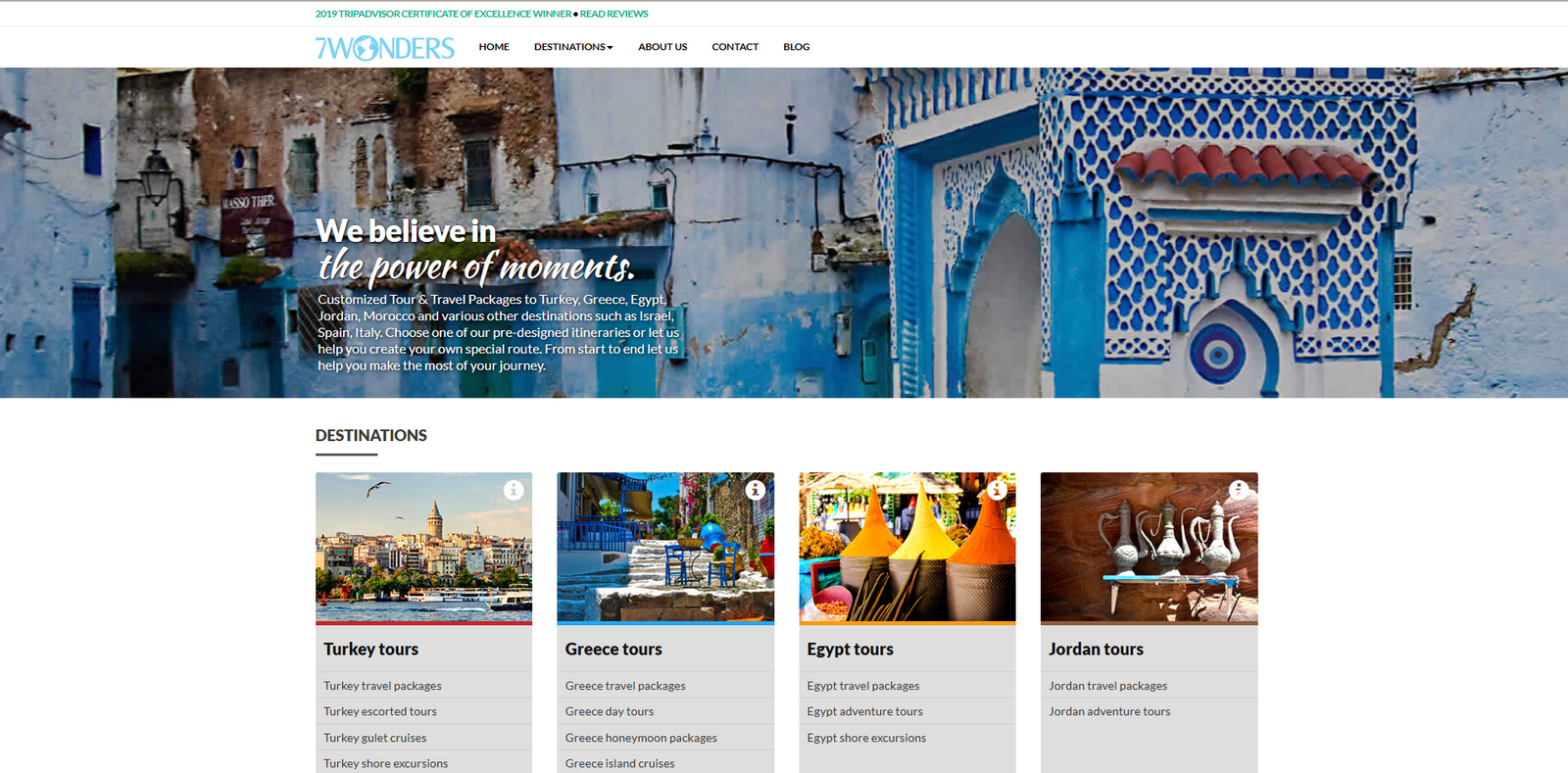Open the Jordan tours heading link
The width and height of the screenshot is (1568, 773).
(x=1096, y=650)
